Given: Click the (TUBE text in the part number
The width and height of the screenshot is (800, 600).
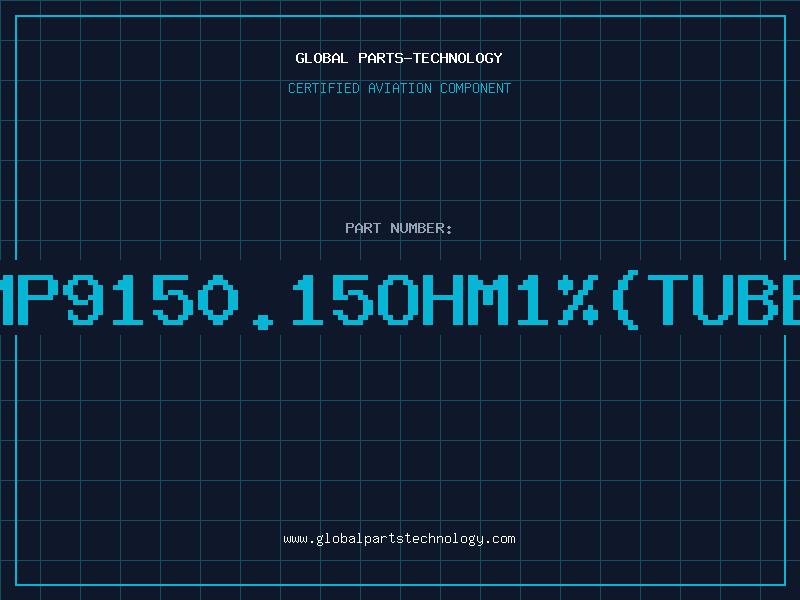Looking at the screenshot, I should click(706, 300).
